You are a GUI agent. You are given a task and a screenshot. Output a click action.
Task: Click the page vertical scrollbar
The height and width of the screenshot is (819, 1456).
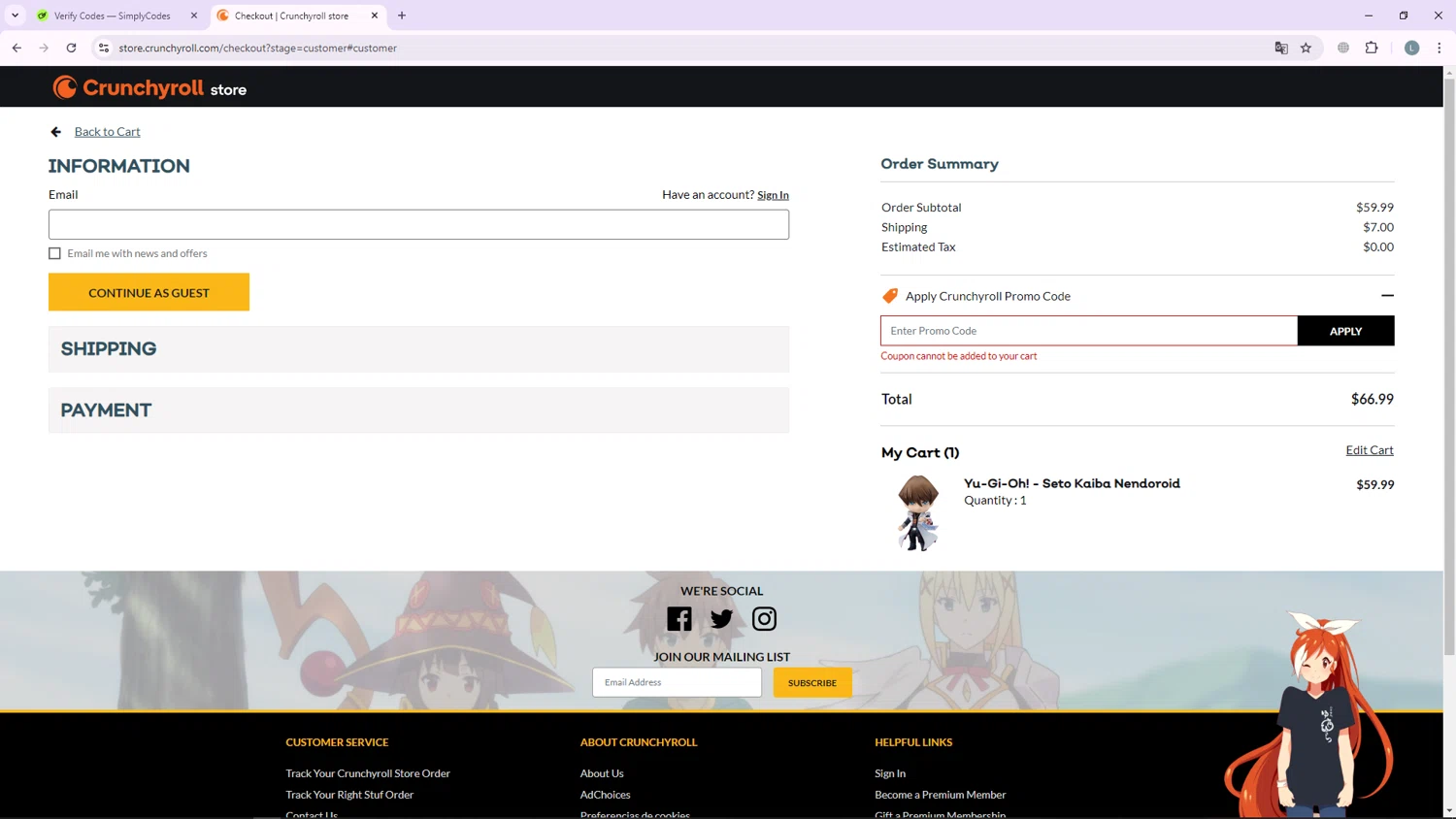pyautogui.click(x=1449, y=369)
